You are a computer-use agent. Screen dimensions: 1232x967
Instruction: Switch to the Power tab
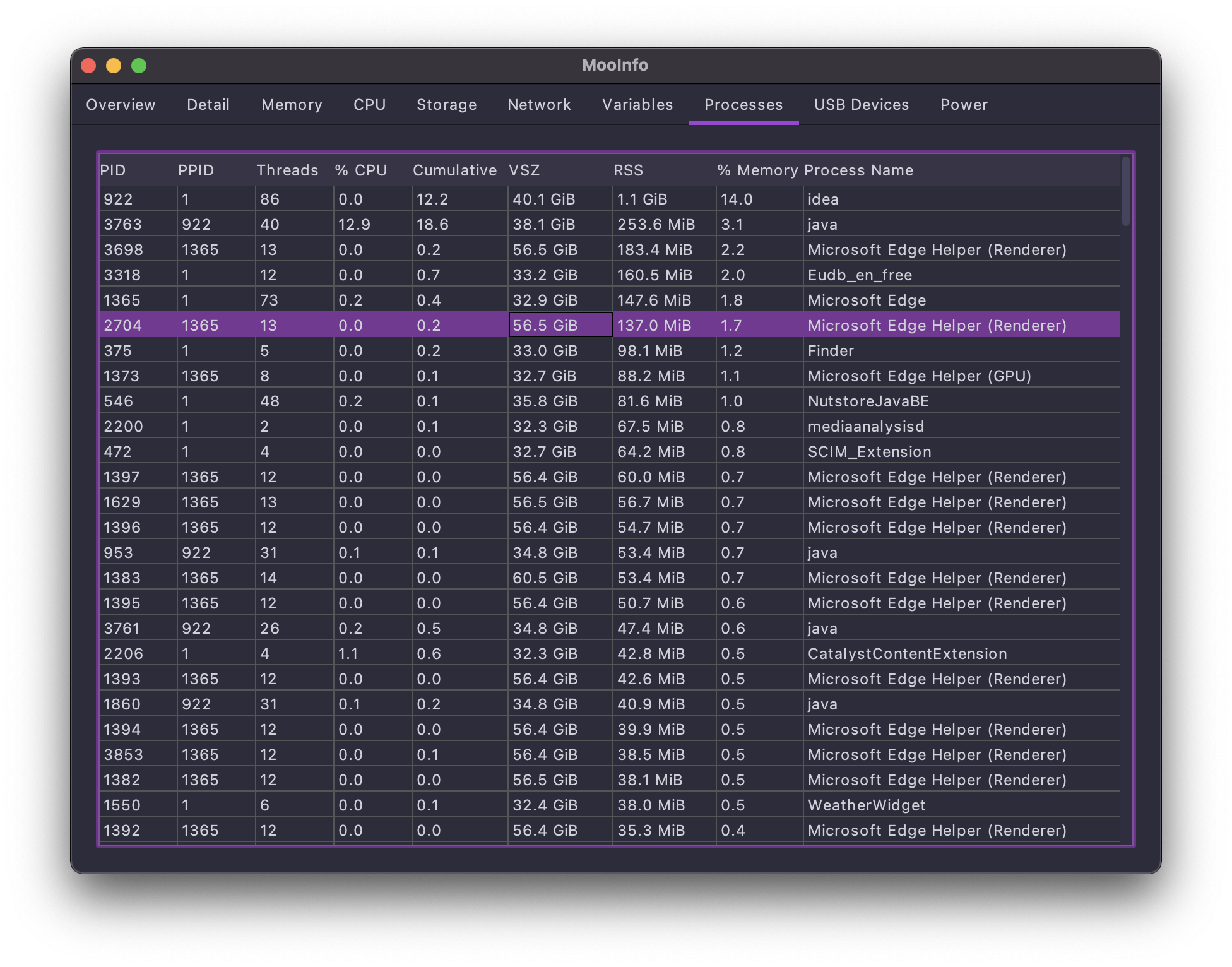[x=964, y=105]
